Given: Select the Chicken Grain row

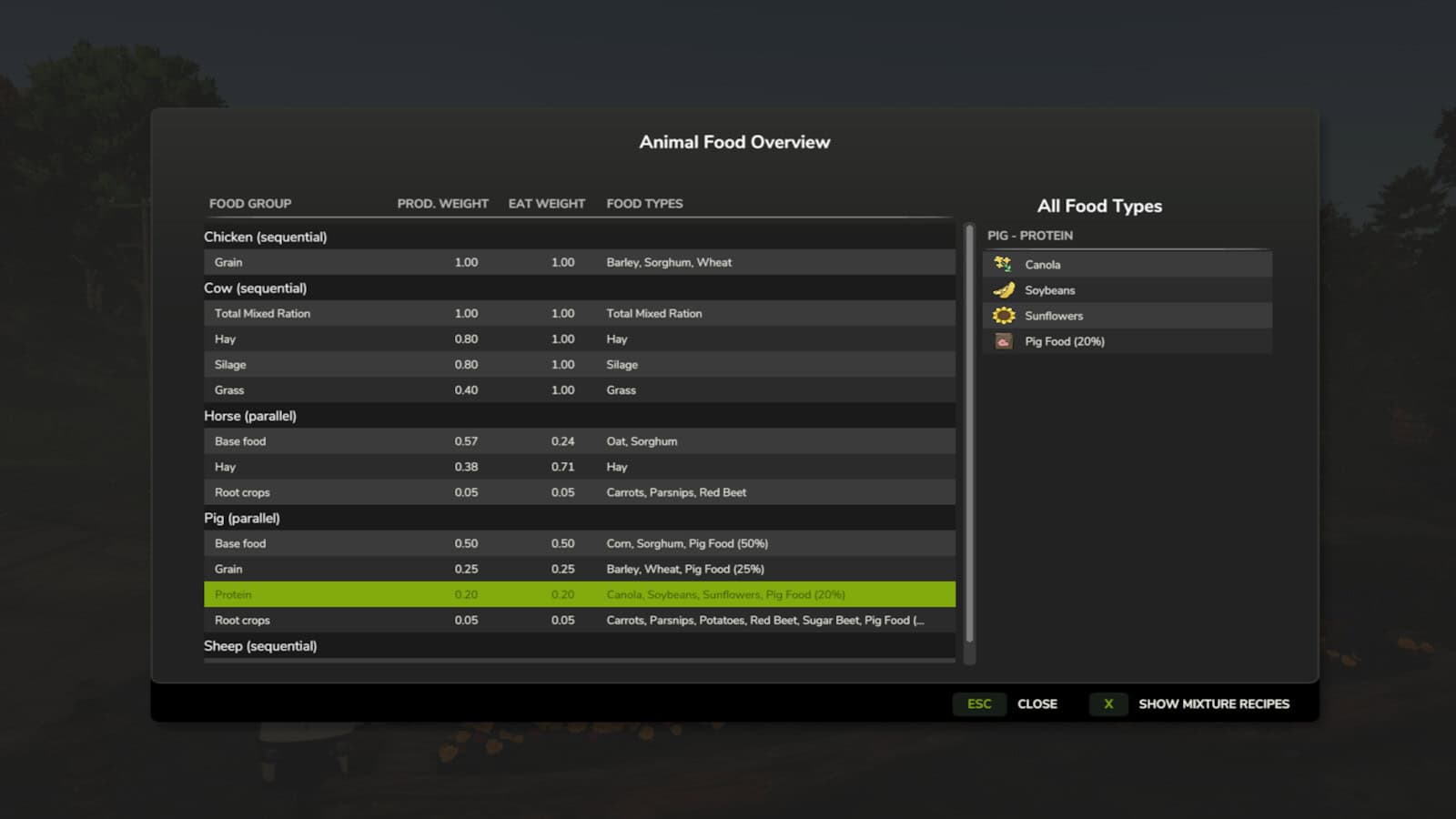Looking at the screenshot, I should [x=579, y=262].
